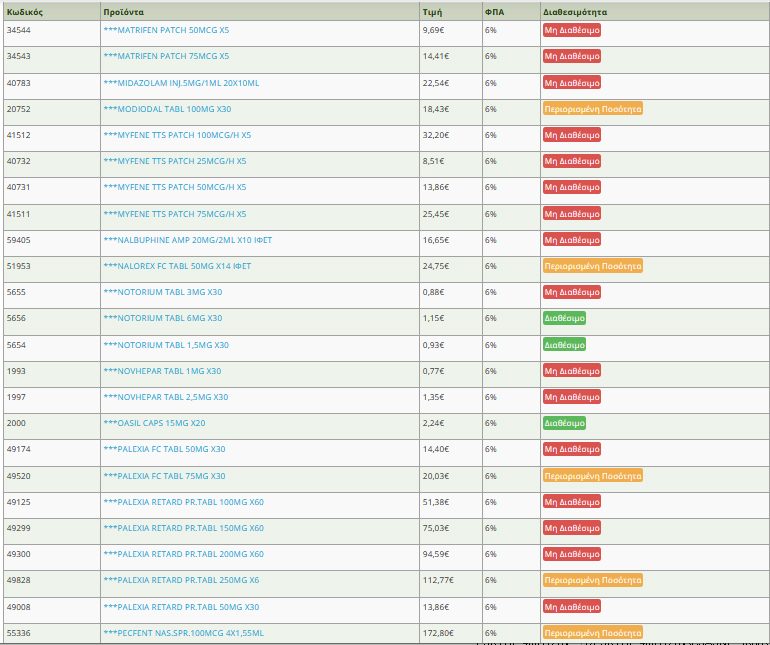Open the MATRIFEN PATCH 75MCG X5 link
770x645 pixels.
(x=166, y=56)
